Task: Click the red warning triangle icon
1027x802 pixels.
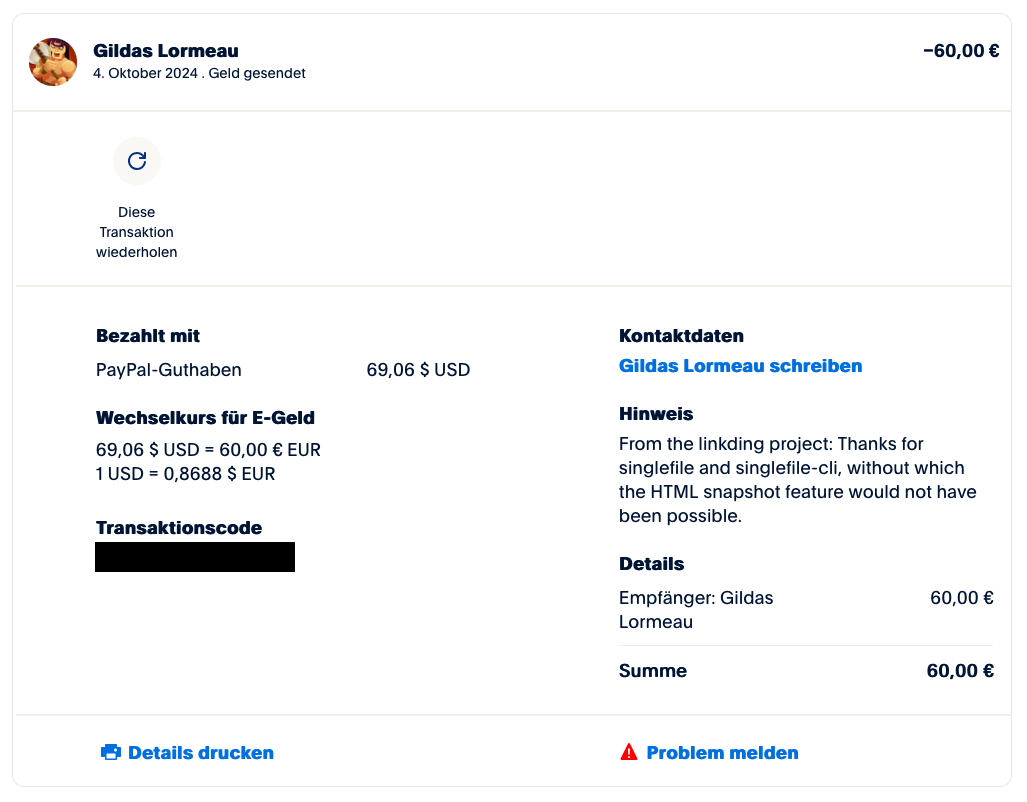Action: click(x=628, y=752)
